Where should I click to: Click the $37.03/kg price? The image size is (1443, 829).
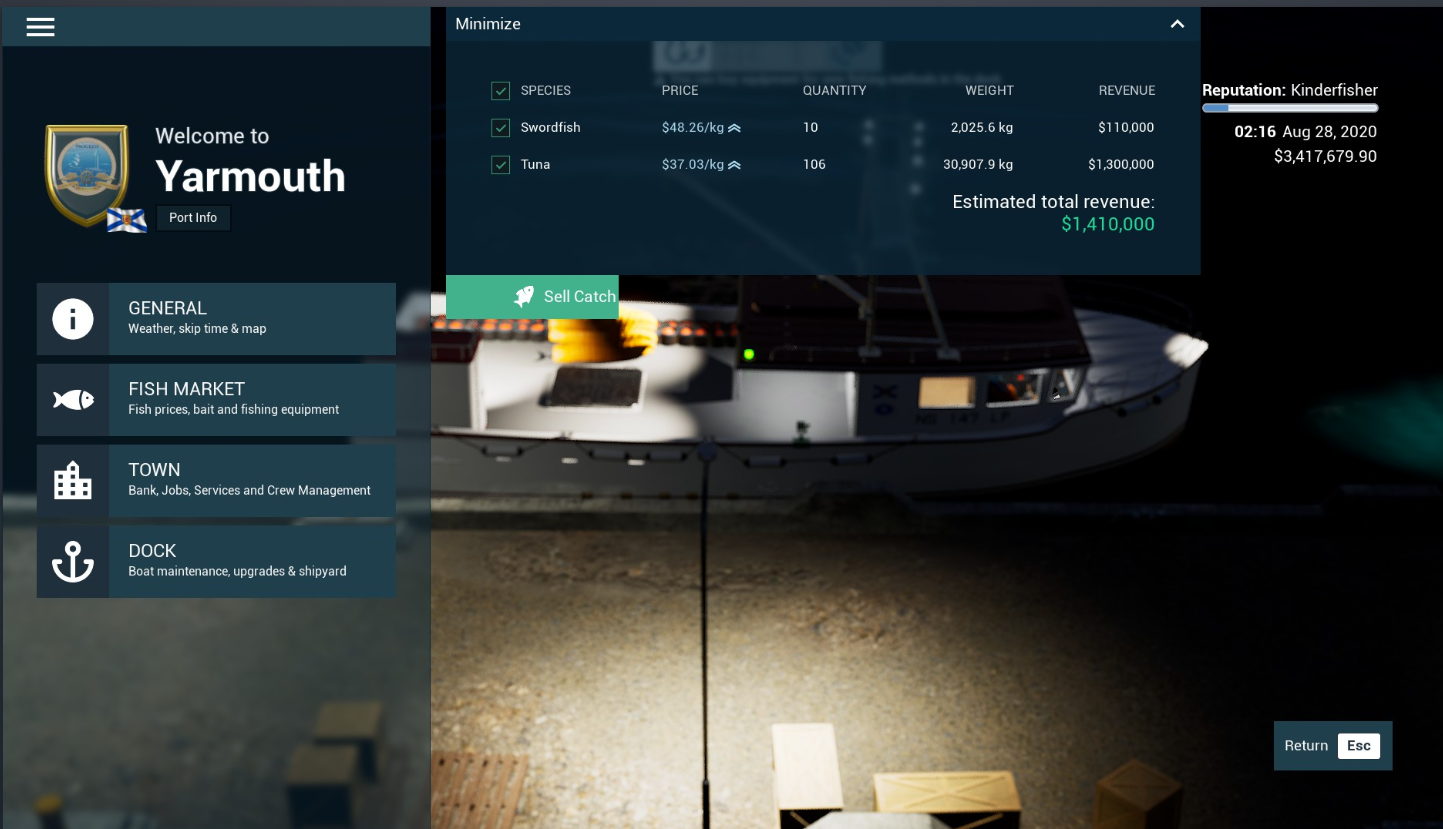tap(693, 165)
